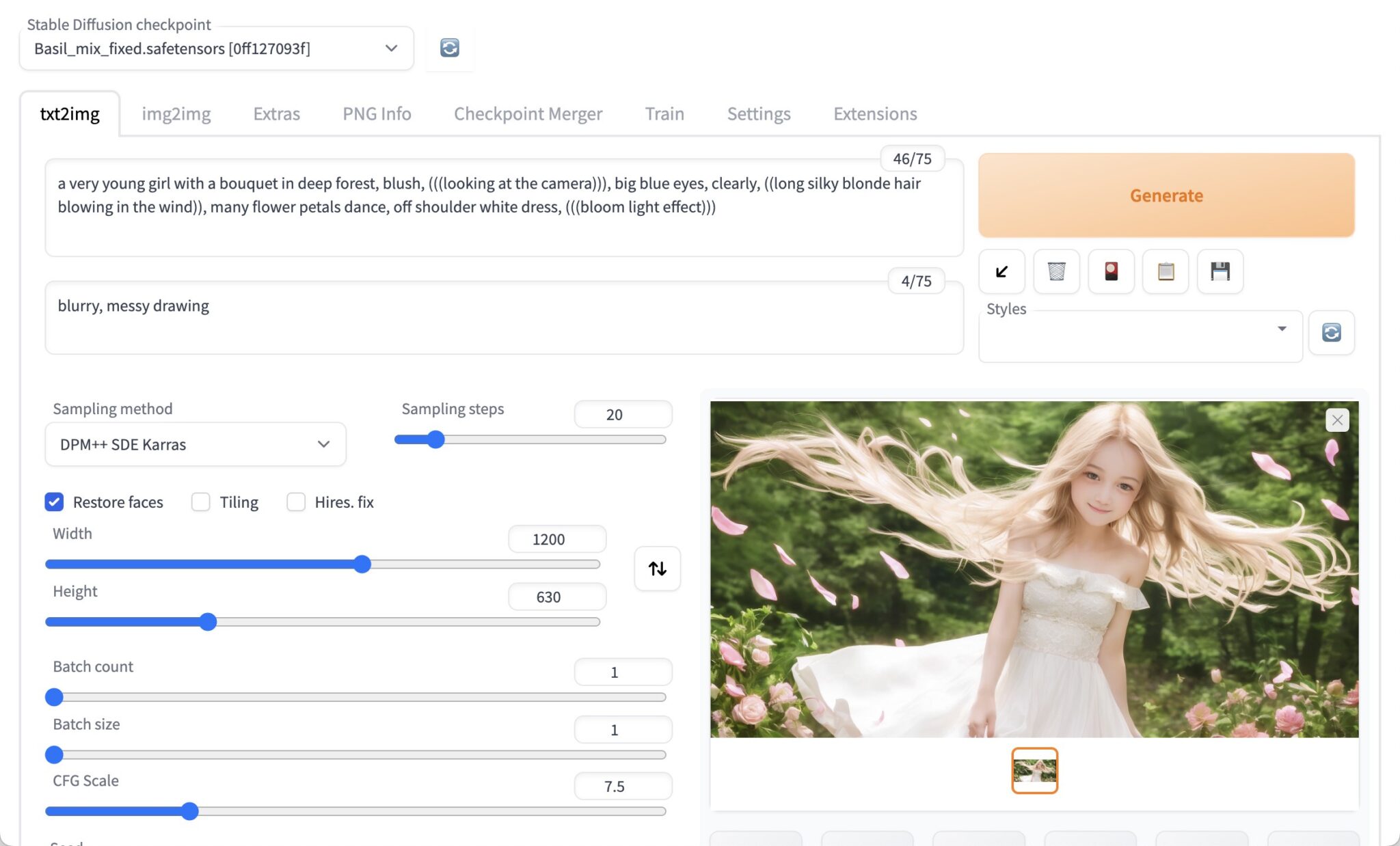Apply selected styles with clipboard icon
The height and width of the screenshot is (846, 1400).
(x=1166, y=271)
